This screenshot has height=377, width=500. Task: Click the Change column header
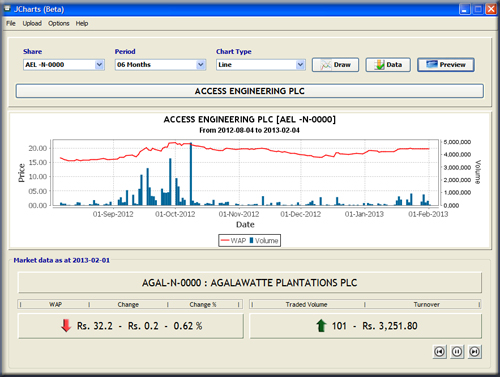coord(128,304)
